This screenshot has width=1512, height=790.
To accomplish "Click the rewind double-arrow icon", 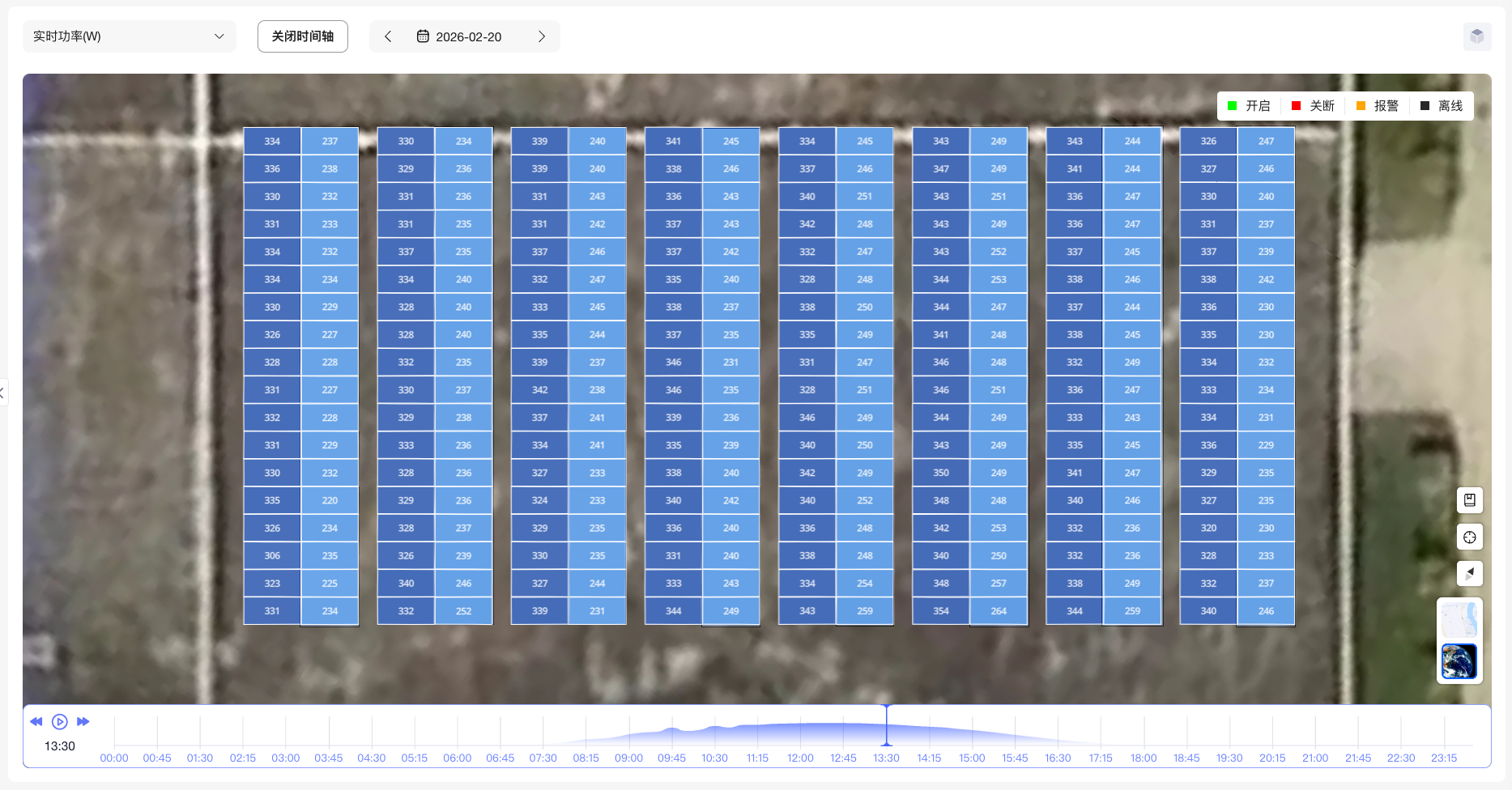I will click(36, 721).
